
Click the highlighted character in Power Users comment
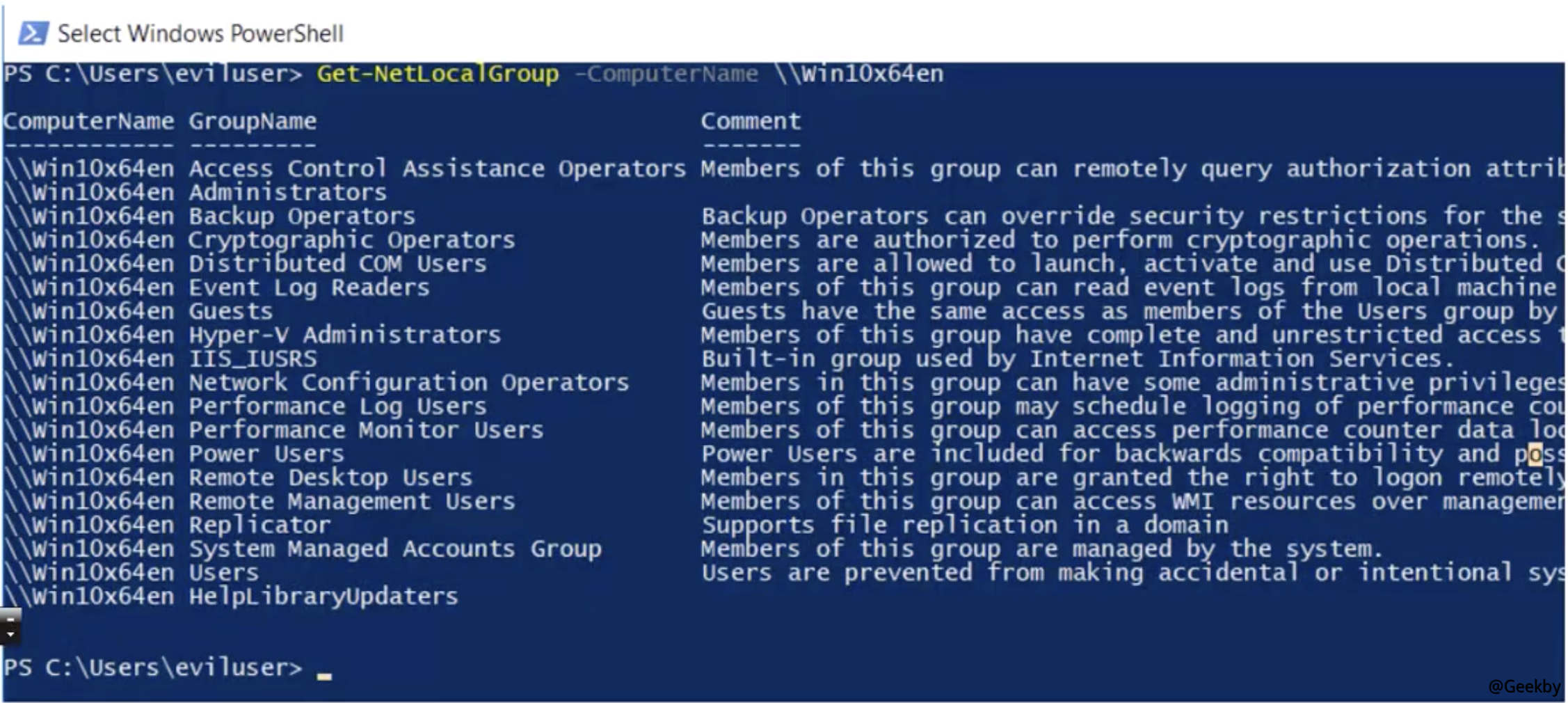(x=1535, y=454)
